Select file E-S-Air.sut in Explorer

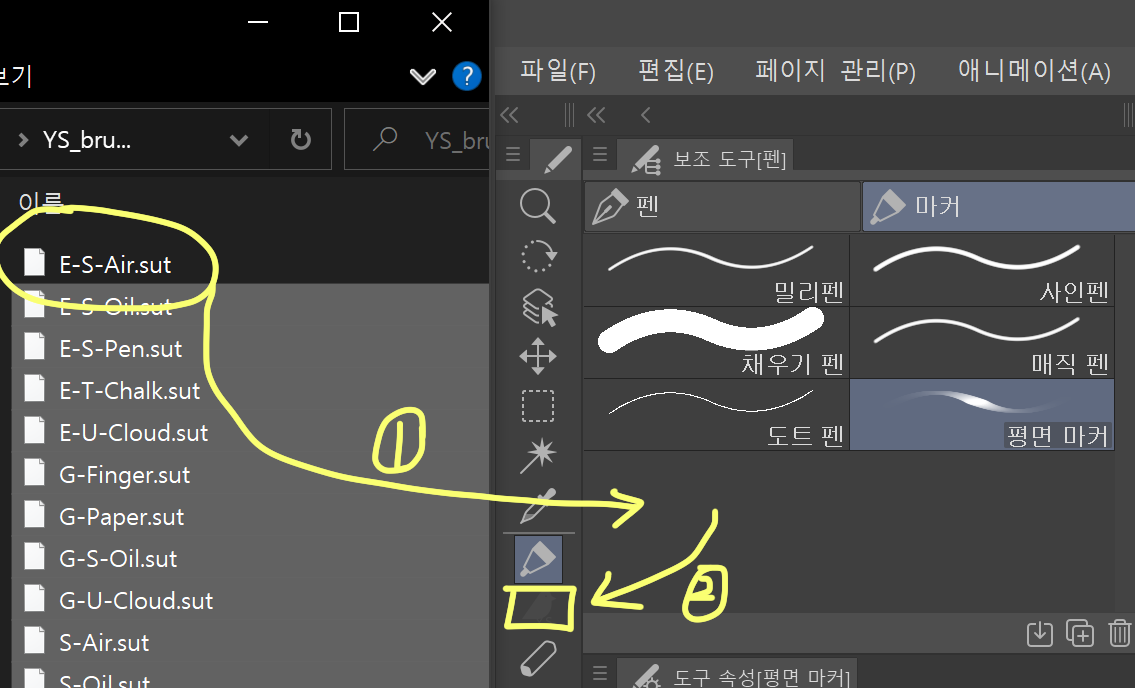(x=114, y=264)
